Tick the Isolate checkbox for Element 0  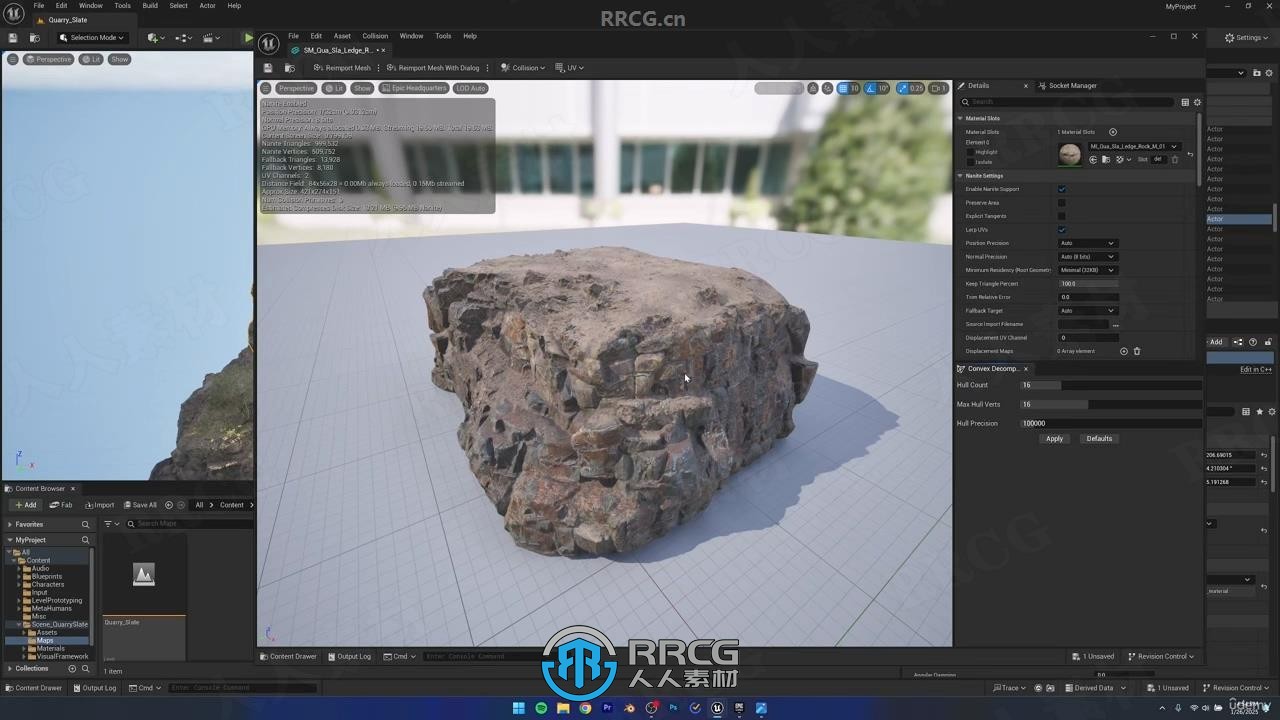point(970,162)
